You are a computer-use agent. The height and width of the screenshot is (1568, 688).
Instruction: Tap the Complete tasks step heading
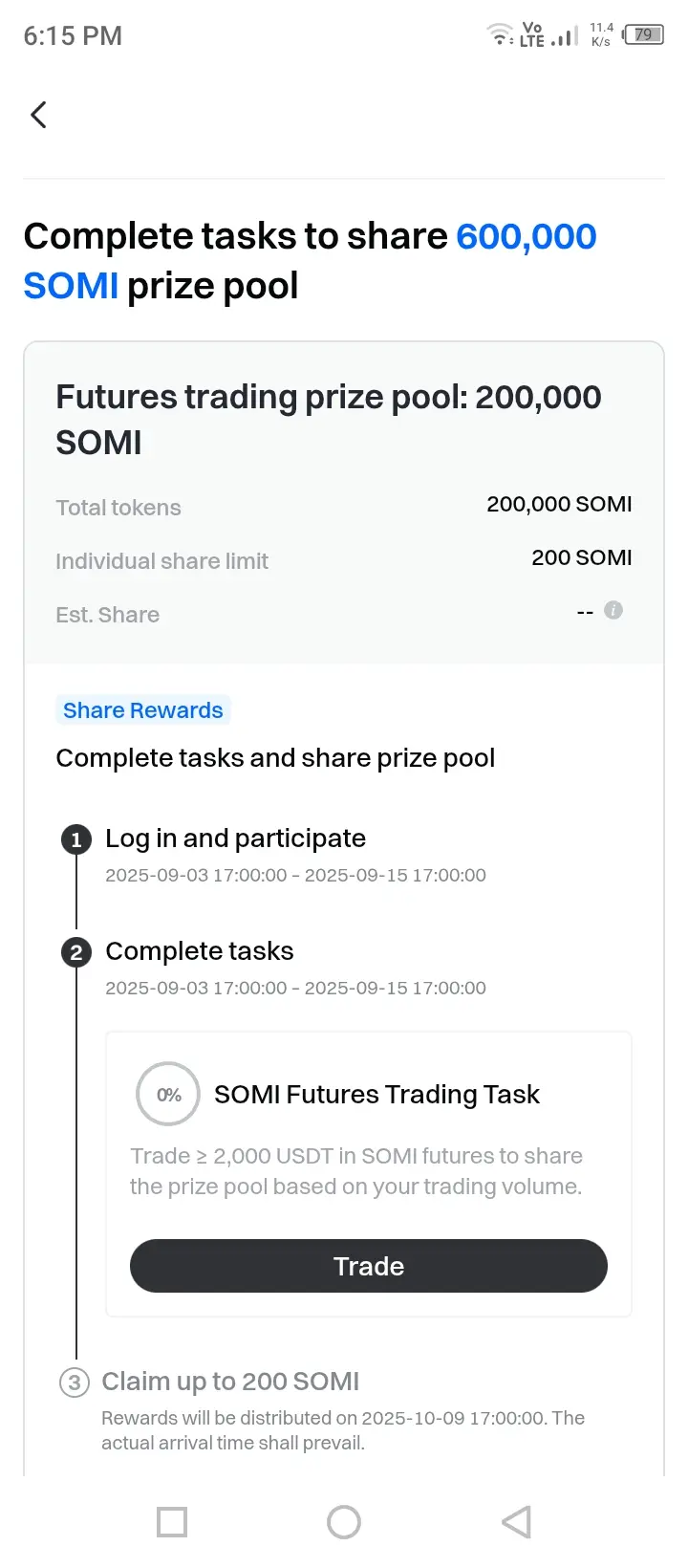[x=200, y=951]
